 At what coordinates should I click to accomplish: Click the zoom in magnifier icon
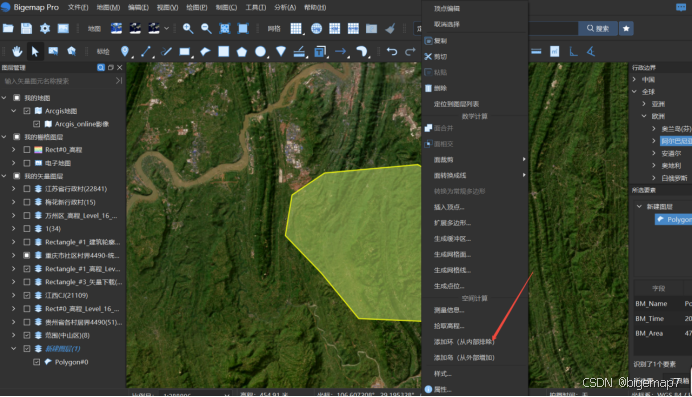[188, 29]
